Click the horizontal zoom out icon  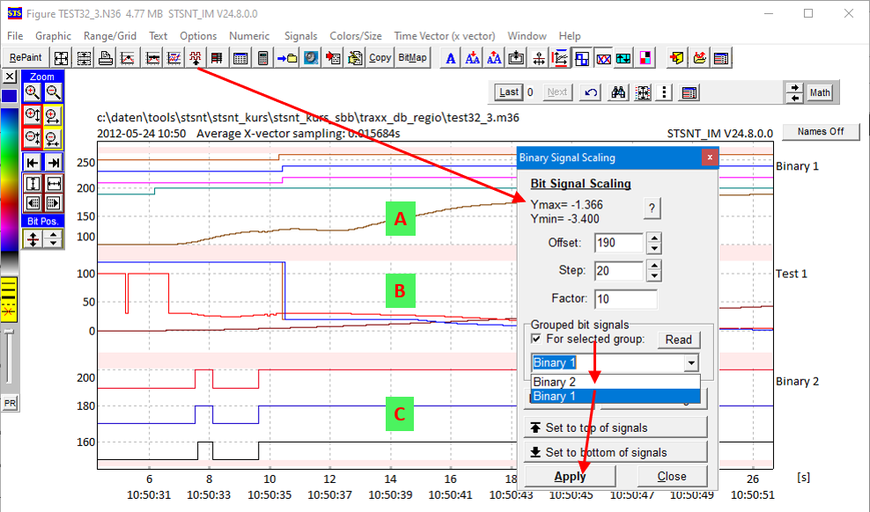[x=53, y=138]
